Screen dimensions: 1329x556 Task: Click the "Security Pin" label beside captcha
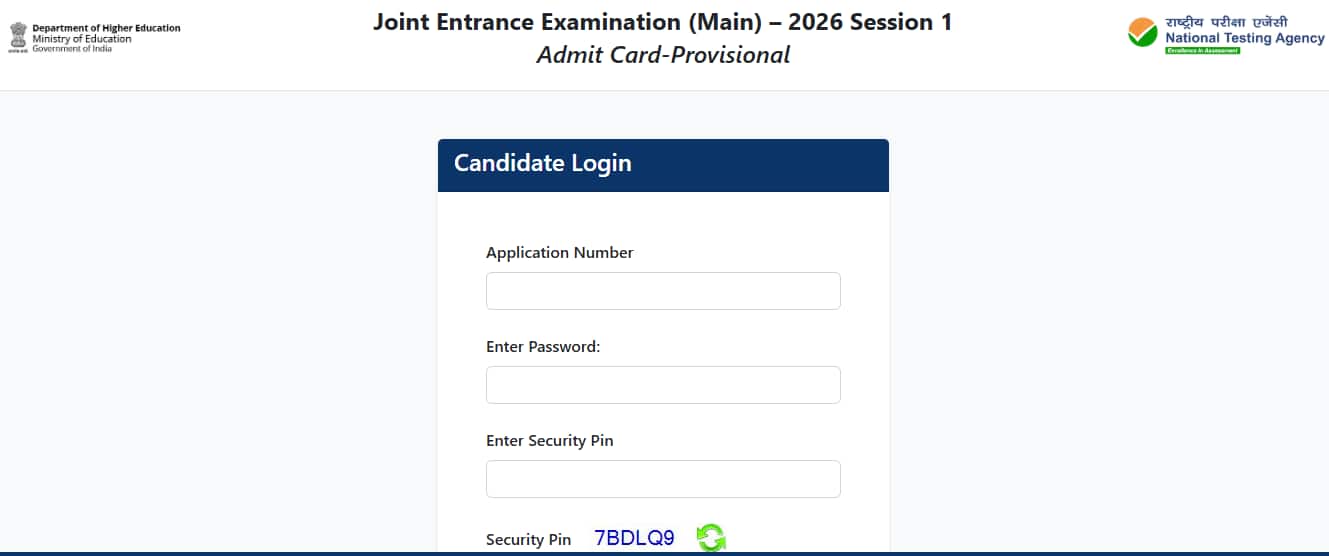tap(528, 540)
